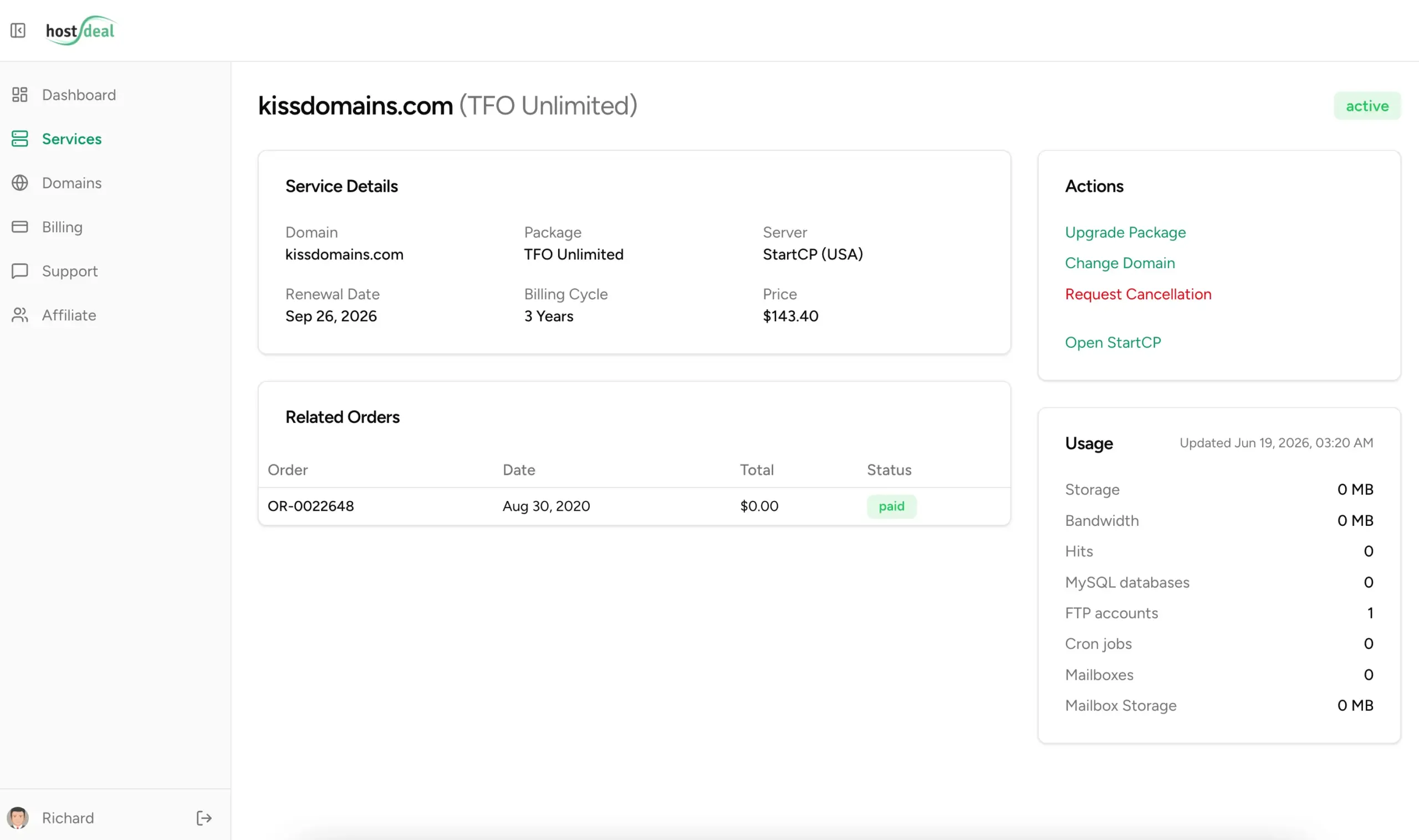
Task: Click the Service Details heading
Action: 341,186
